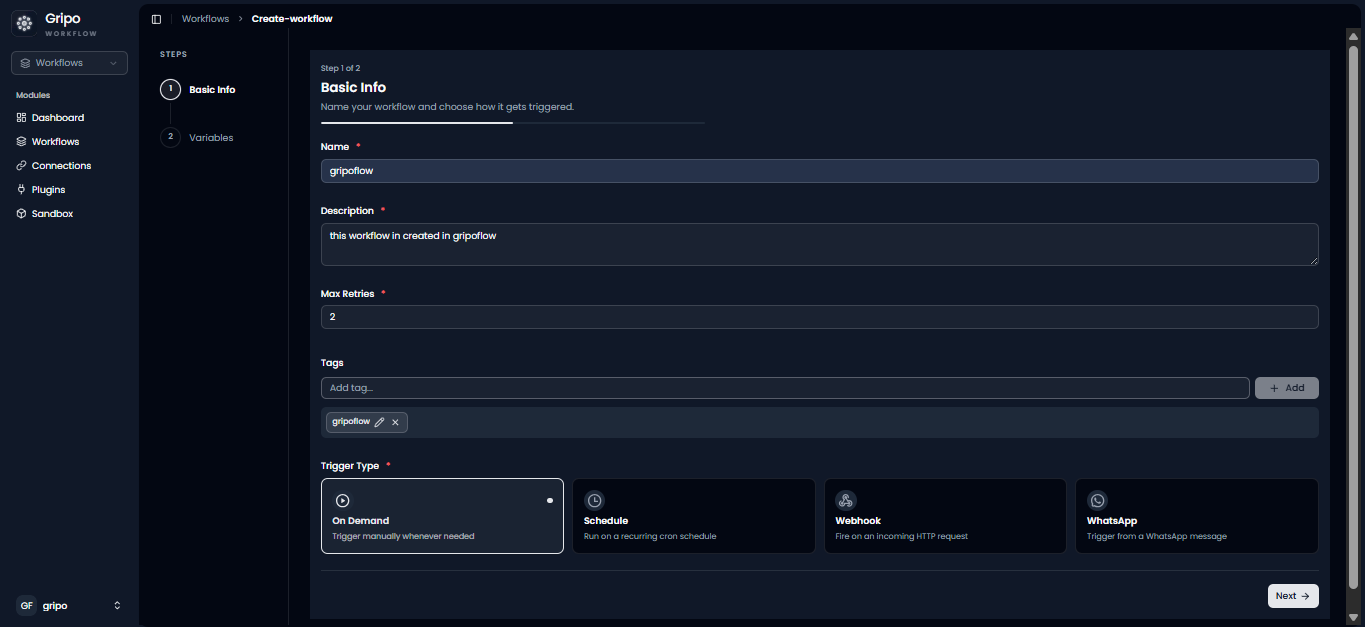The image size is (1365, 627).
Task: Click the Add tag input field
Action: (785, 388)
